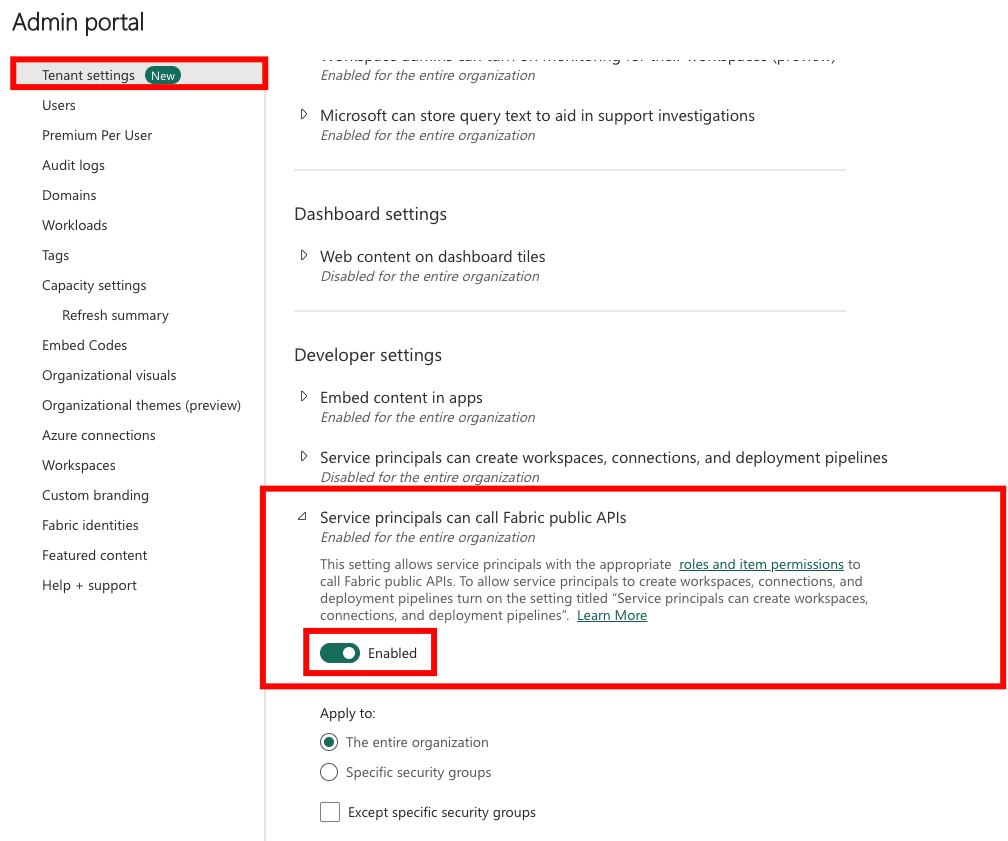Select Tenant settings in the sidebar
This screenshot has width=1008, height=841.
point(88,75)
